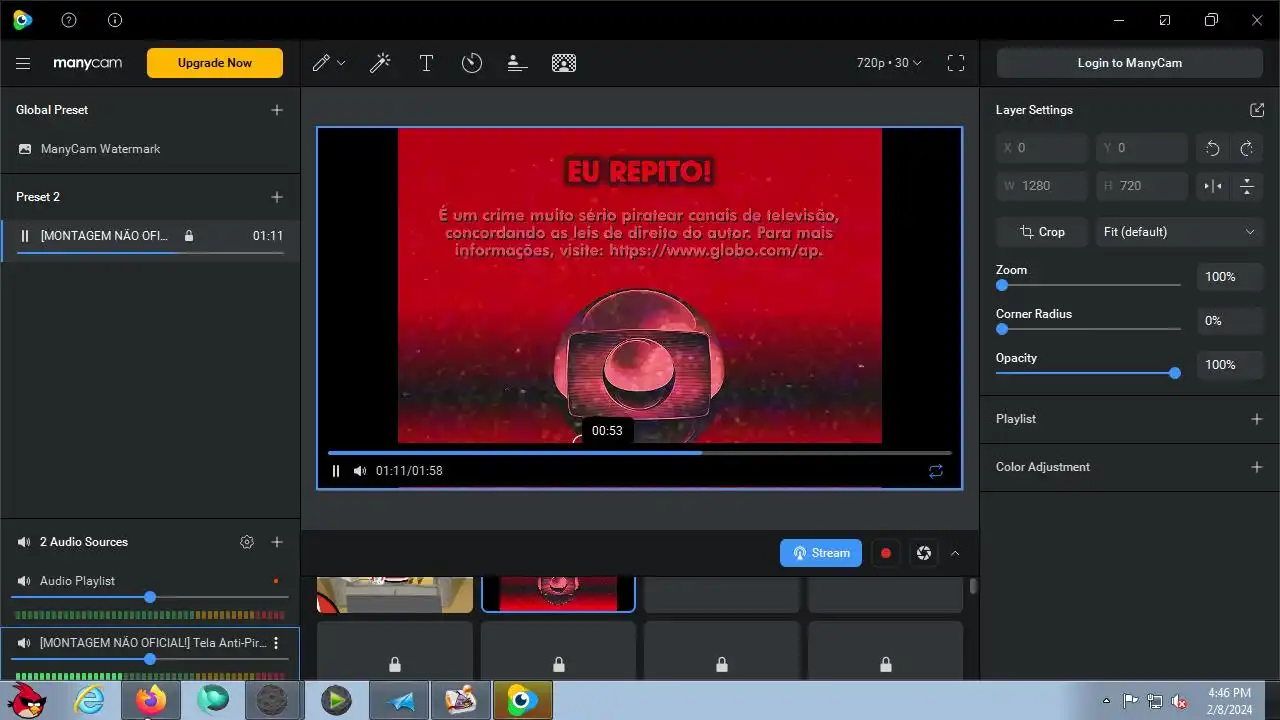The width and height of the screenshot is (1280, 720).
Task: Open options for MONTAGEM audio source
Action: point(277,643)
